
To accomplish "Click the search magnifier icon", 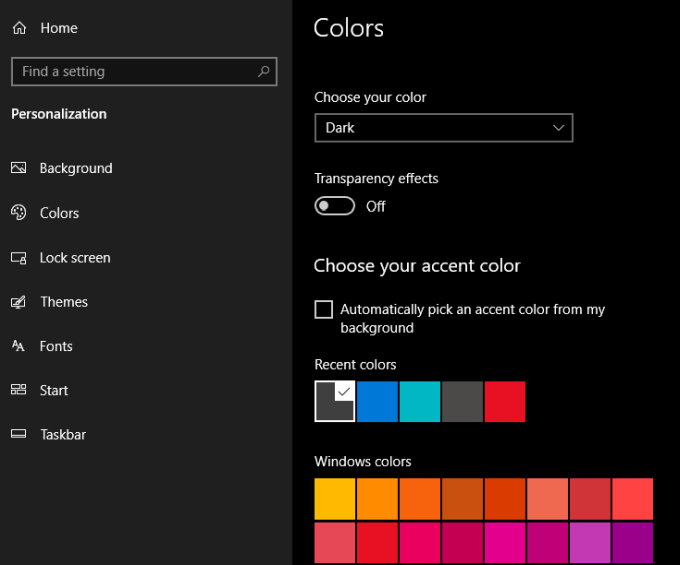I will (x=264, y=72).
